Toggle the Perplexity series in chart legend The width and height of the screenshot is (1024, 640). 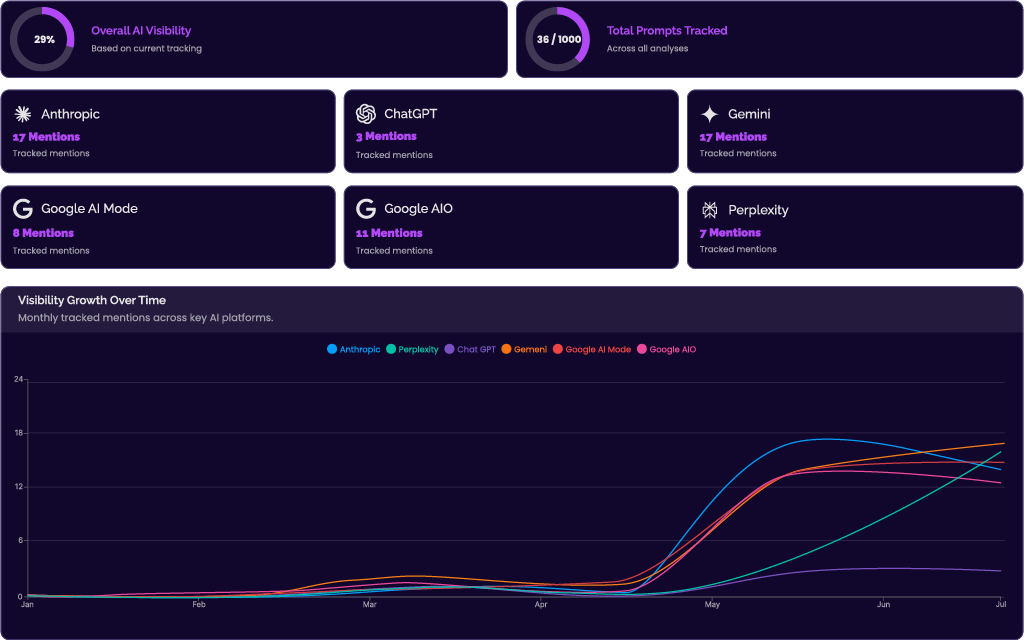tap(412, 349)
